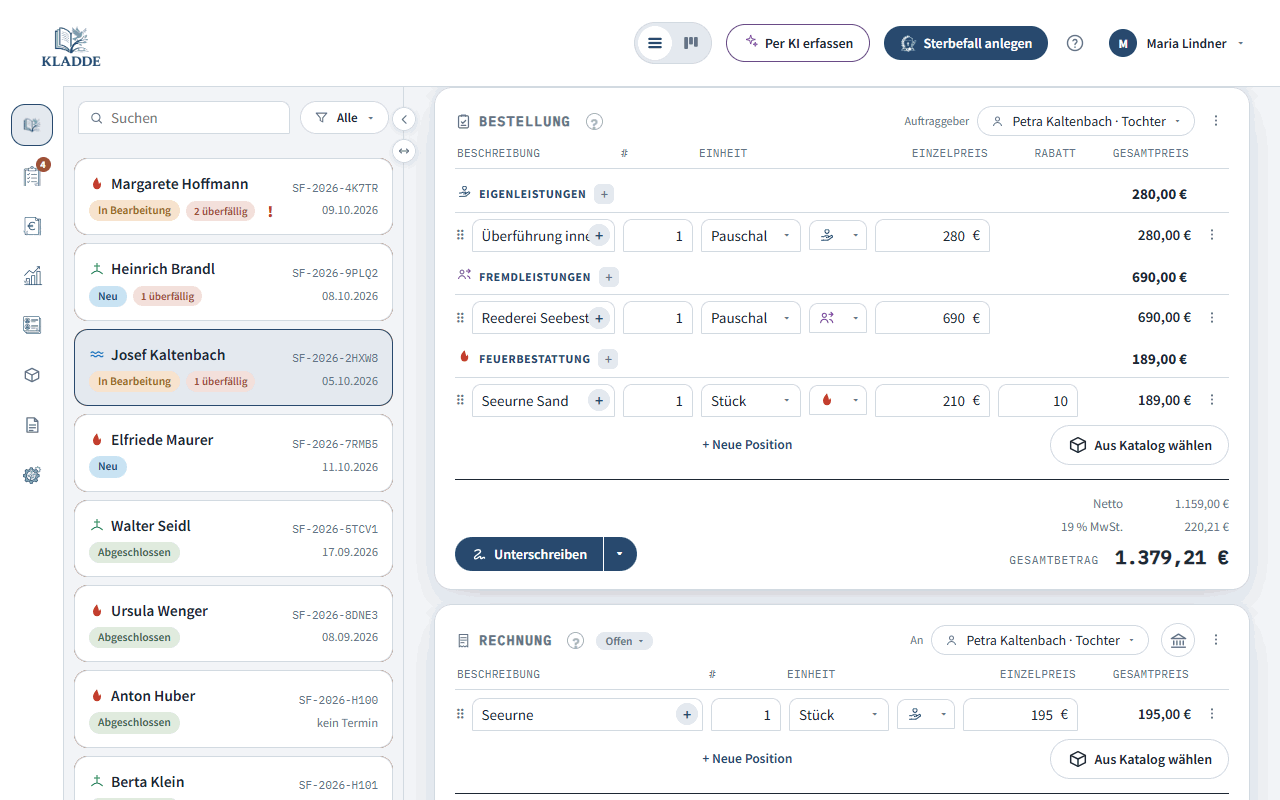This screenshot has width=1280, height=800.
Task: Click help icon next to Rechnung
Action: (x=575, y=641)
